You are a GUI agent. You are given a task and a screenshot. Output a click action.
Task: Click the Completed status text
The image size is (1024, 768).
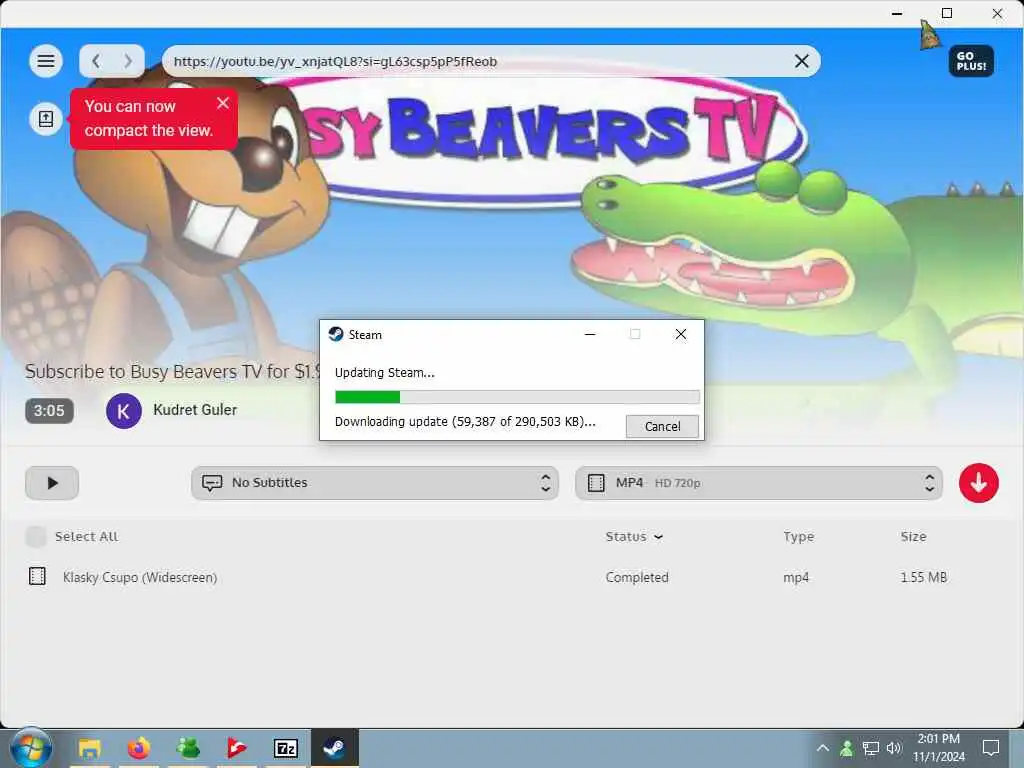coord(637,577)
